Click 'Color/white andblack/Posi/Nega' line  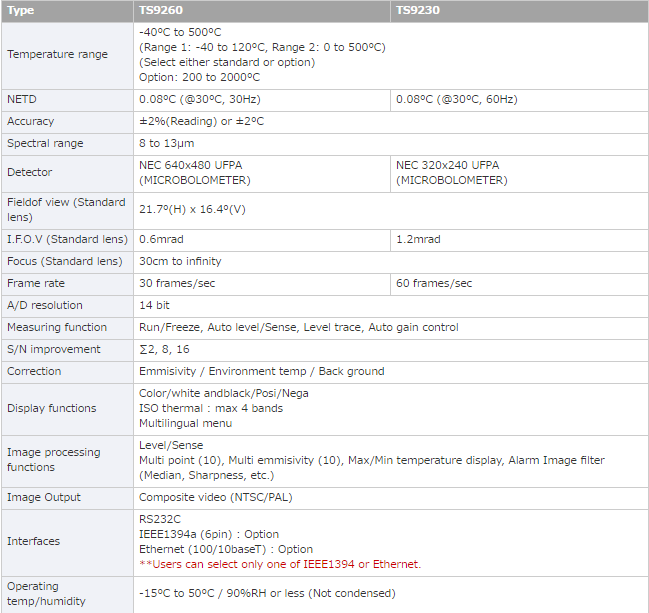point(224,393)
